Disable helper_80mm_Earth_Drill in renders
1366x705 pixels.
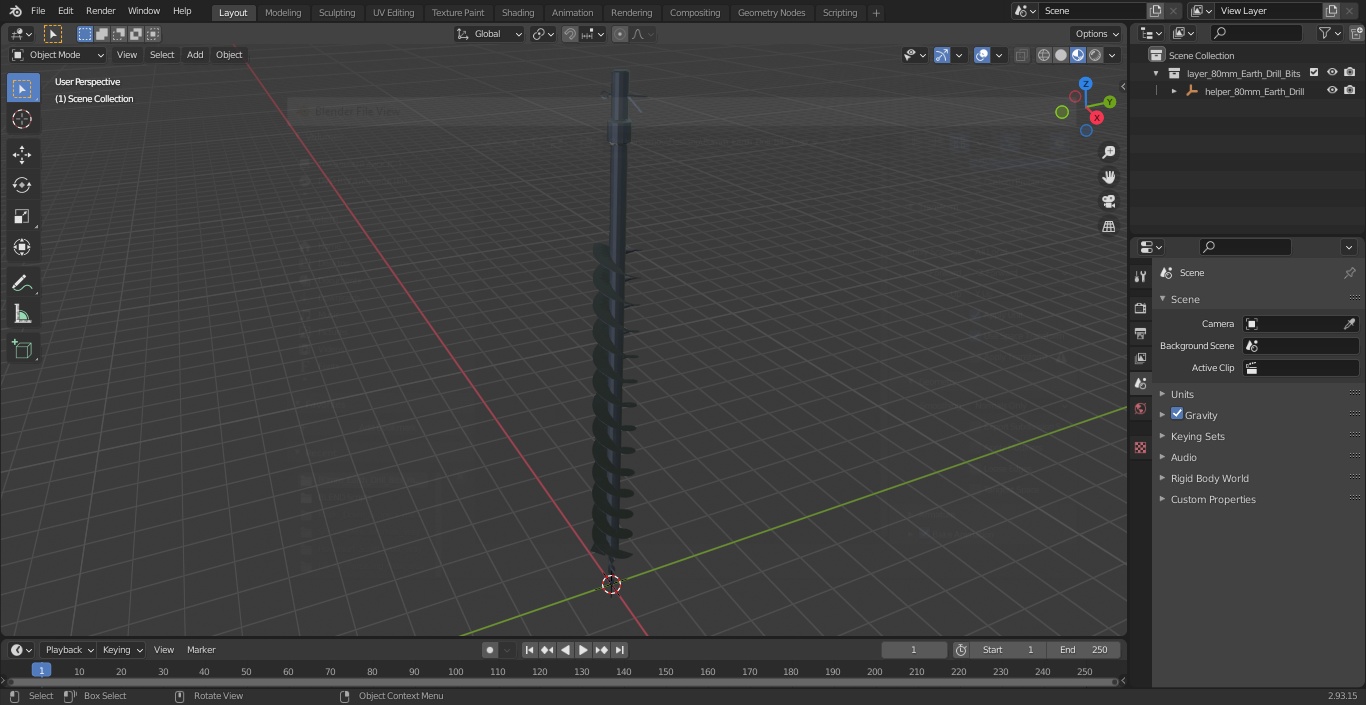click(x=1350, y=91)
